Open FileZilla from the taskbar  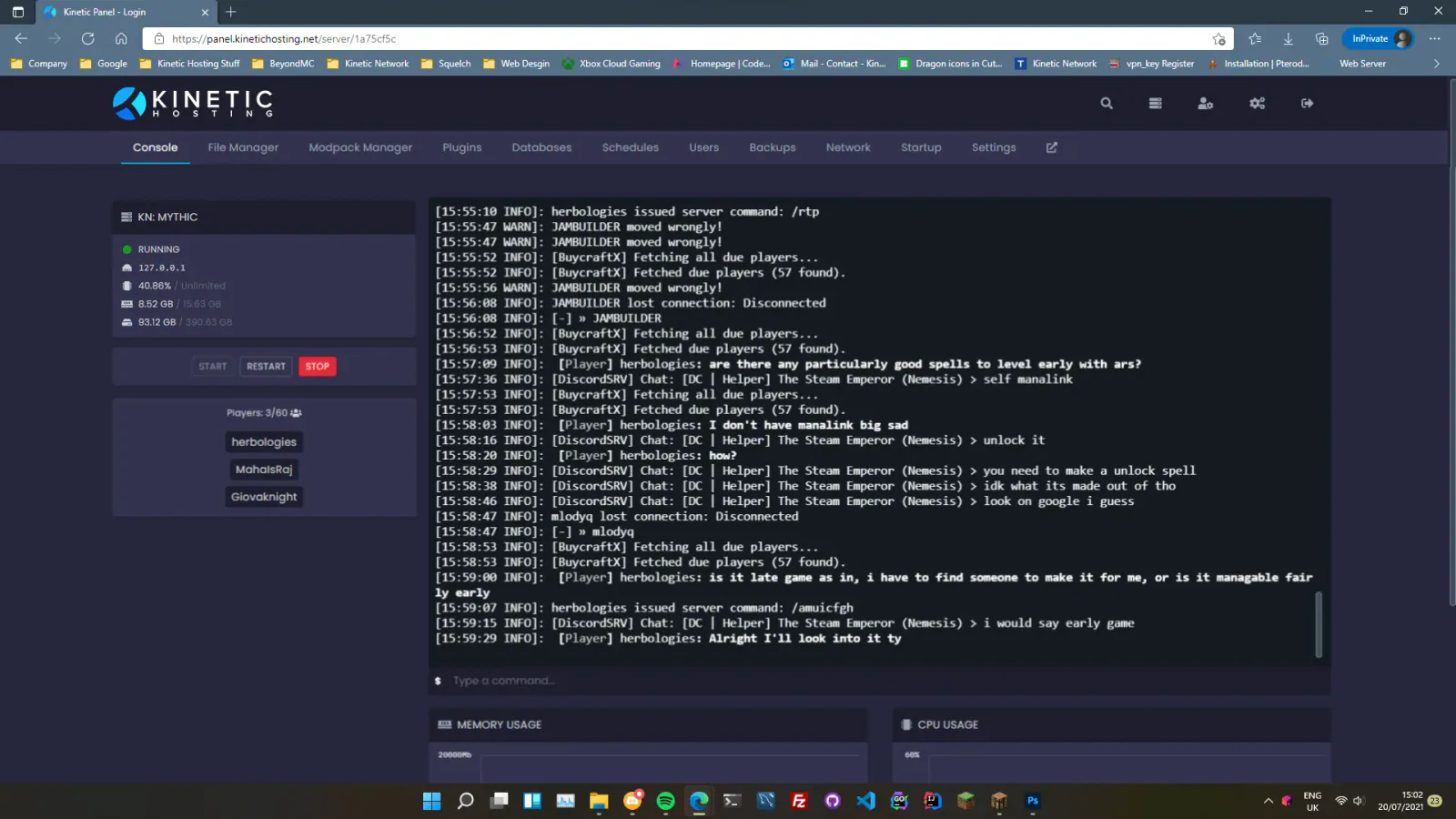(x=799, y=801)
